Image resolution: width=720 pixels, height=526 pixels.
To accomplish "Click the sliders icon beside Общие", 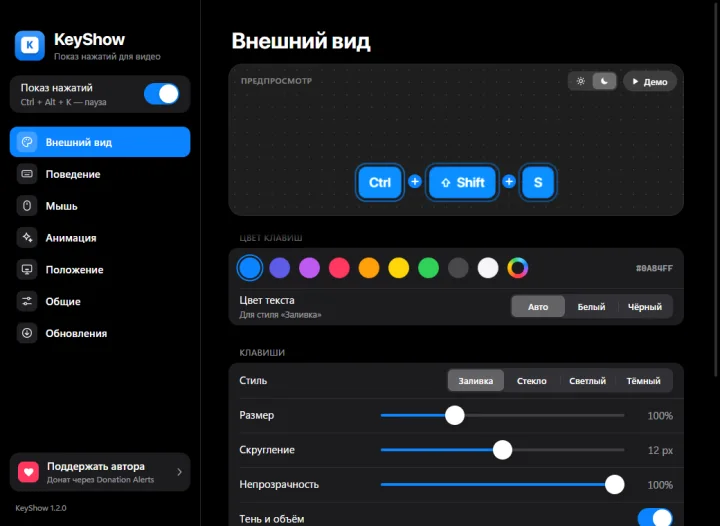I will tap(27, 301).
